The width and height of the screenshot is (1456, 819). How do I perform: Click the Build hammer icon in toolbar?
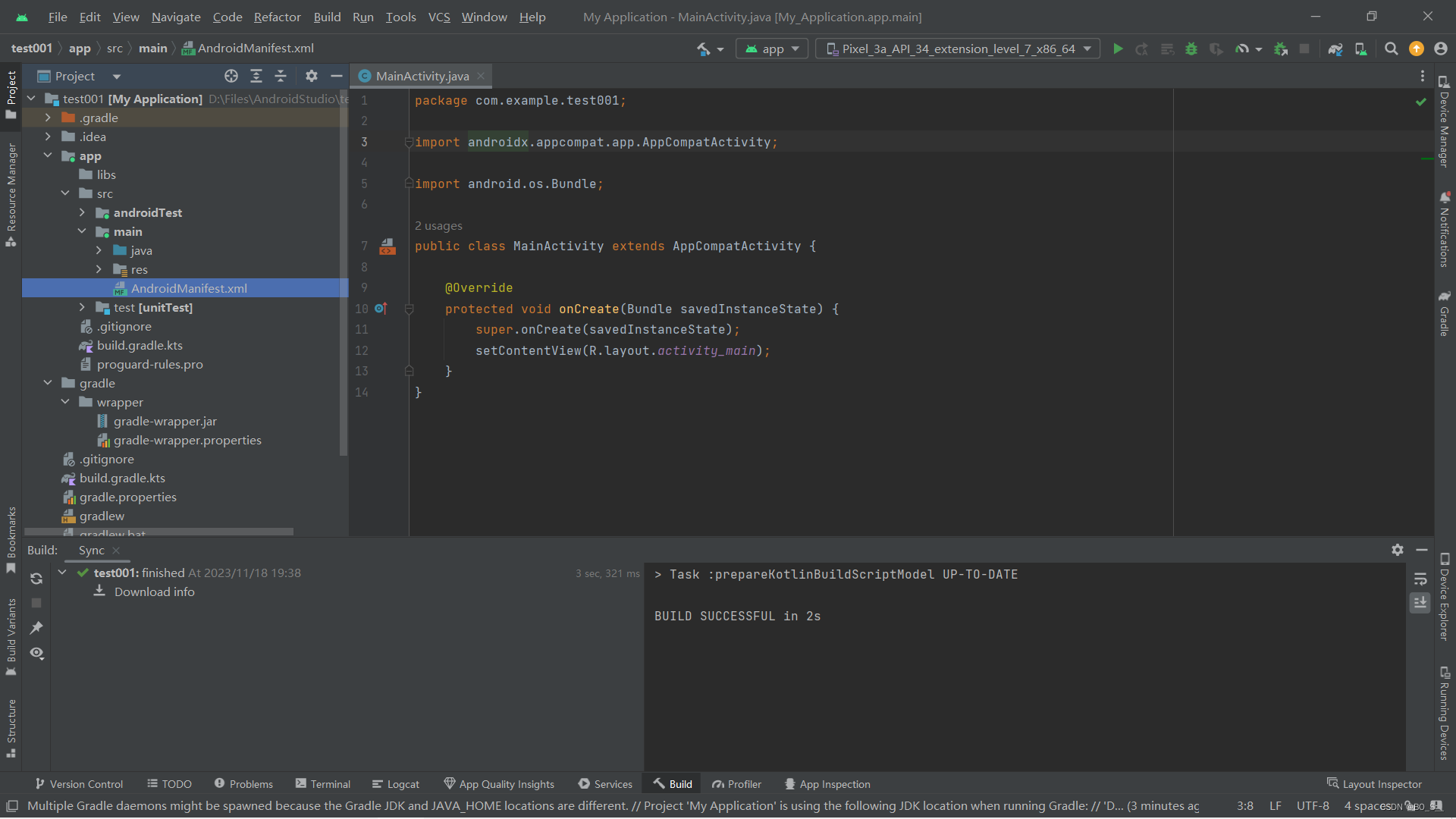click(704, 49)
